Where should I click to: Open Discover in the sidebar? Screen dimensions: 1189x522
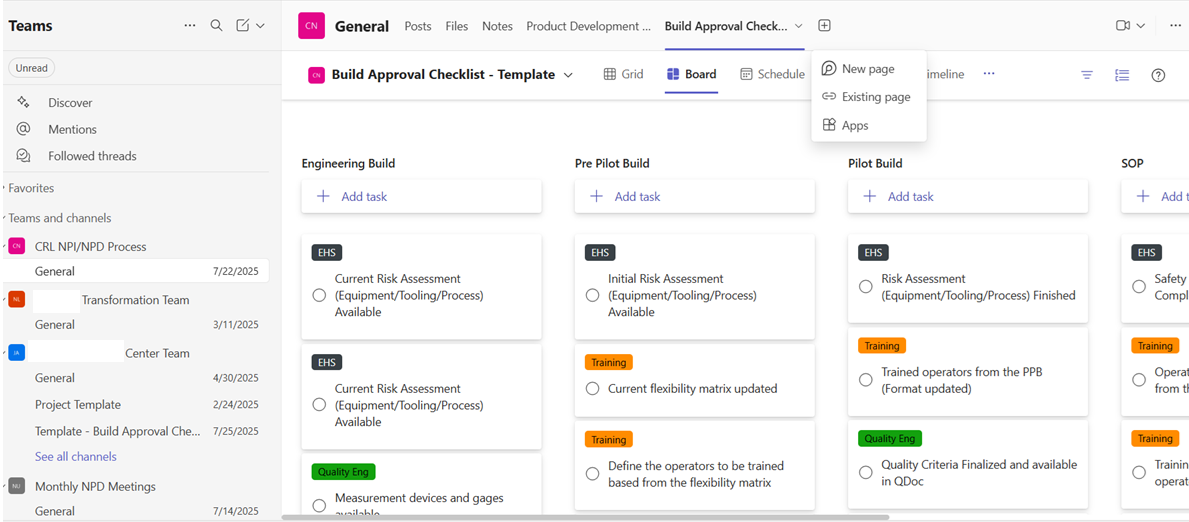70,102
